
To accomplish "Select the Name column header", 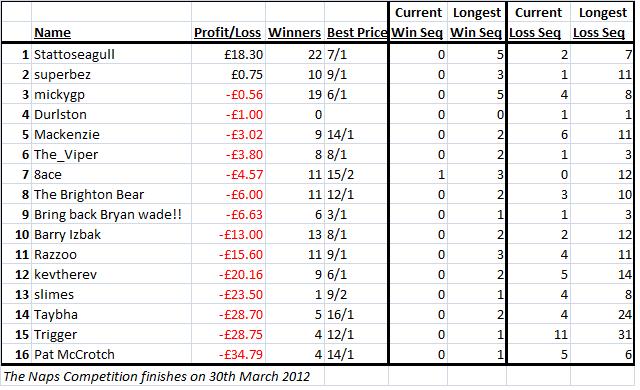I will [52, 32].
